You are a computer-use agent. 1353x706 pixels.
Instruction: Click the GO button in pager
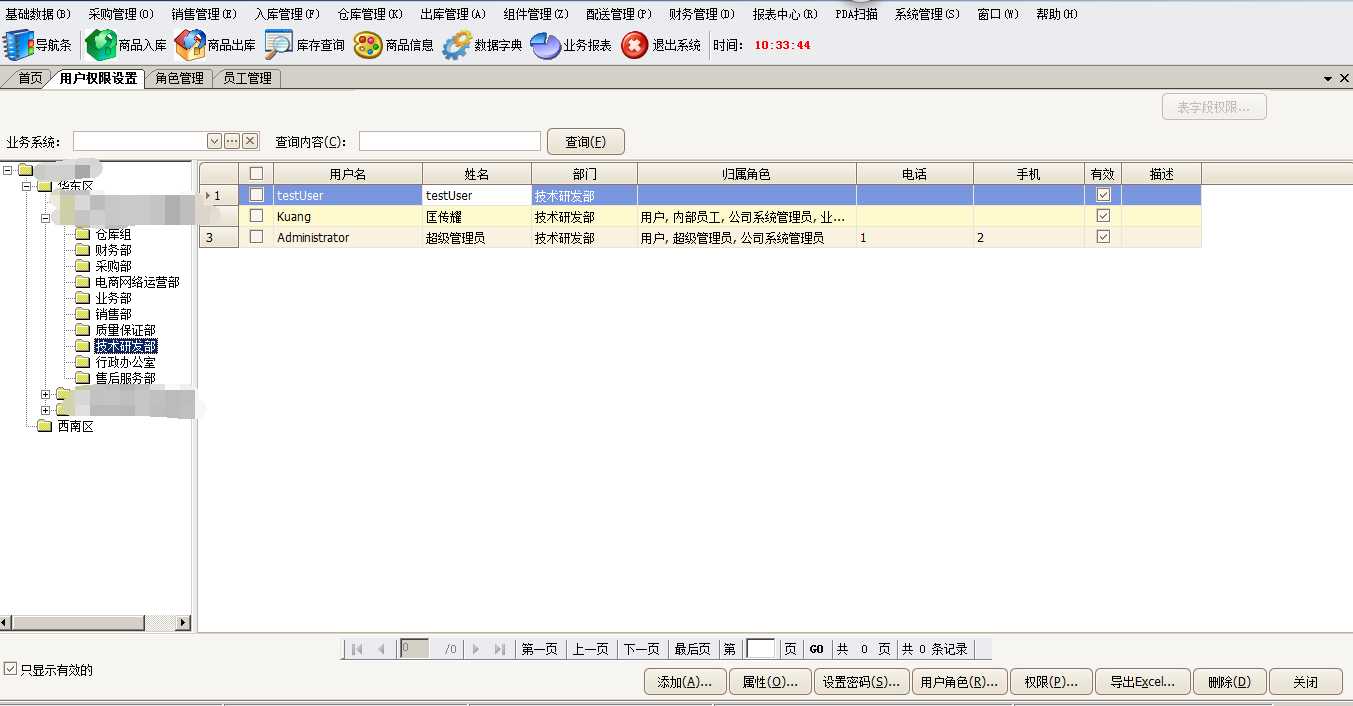(x=816, y=649)
